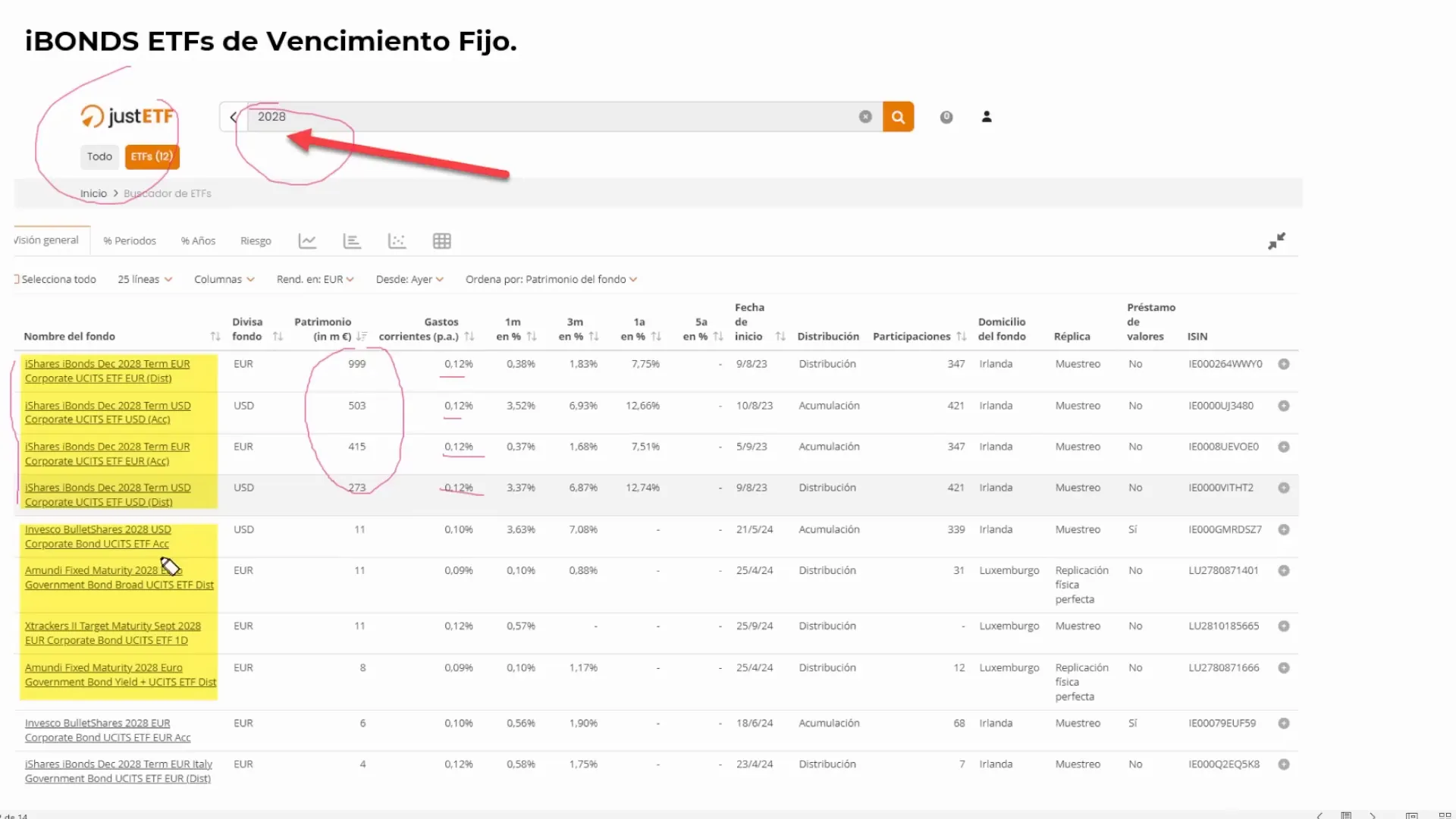Add IE0000VITHT2 fund using plus icon

click(1284, 488)
